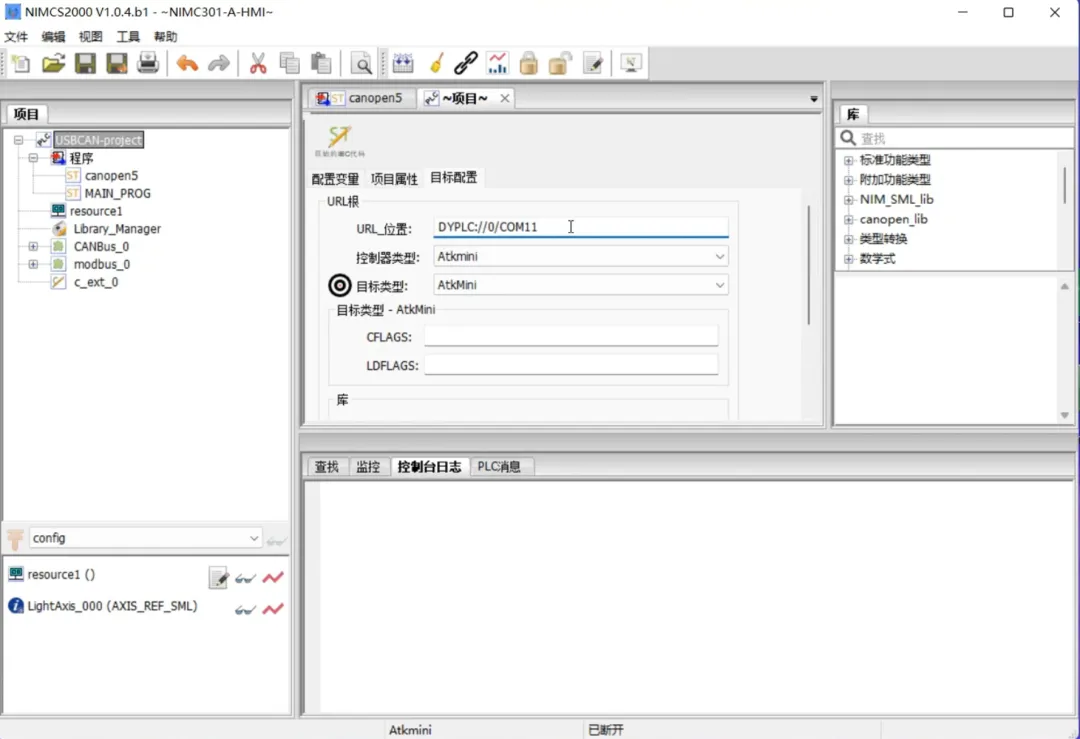This screenshot has height=739, width=1080.
Task: Expand NIM_SML_lib in the library
Action: click(849, 200)
